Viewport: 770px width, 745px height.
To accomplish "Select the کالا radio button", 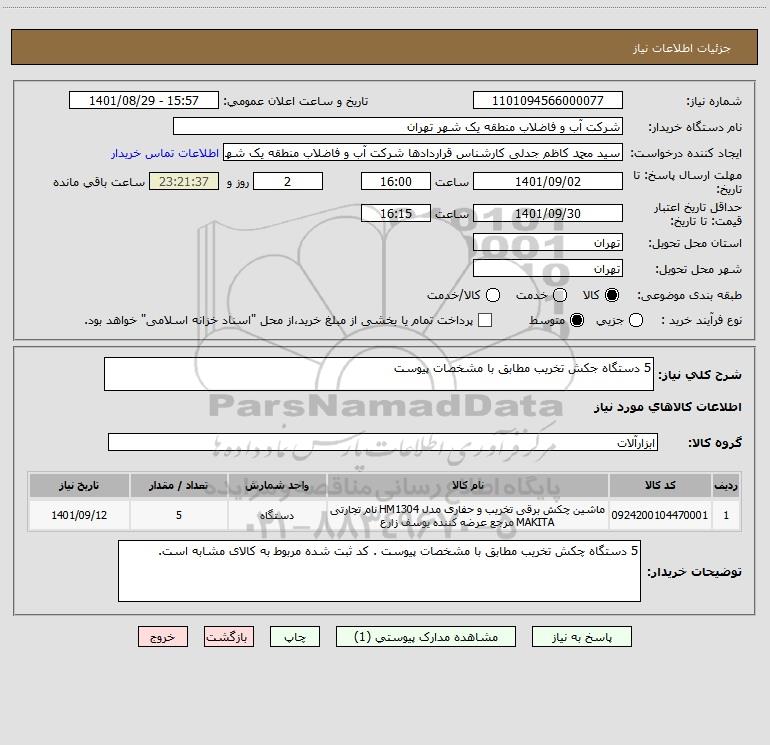I will click(x=612, y=295).
